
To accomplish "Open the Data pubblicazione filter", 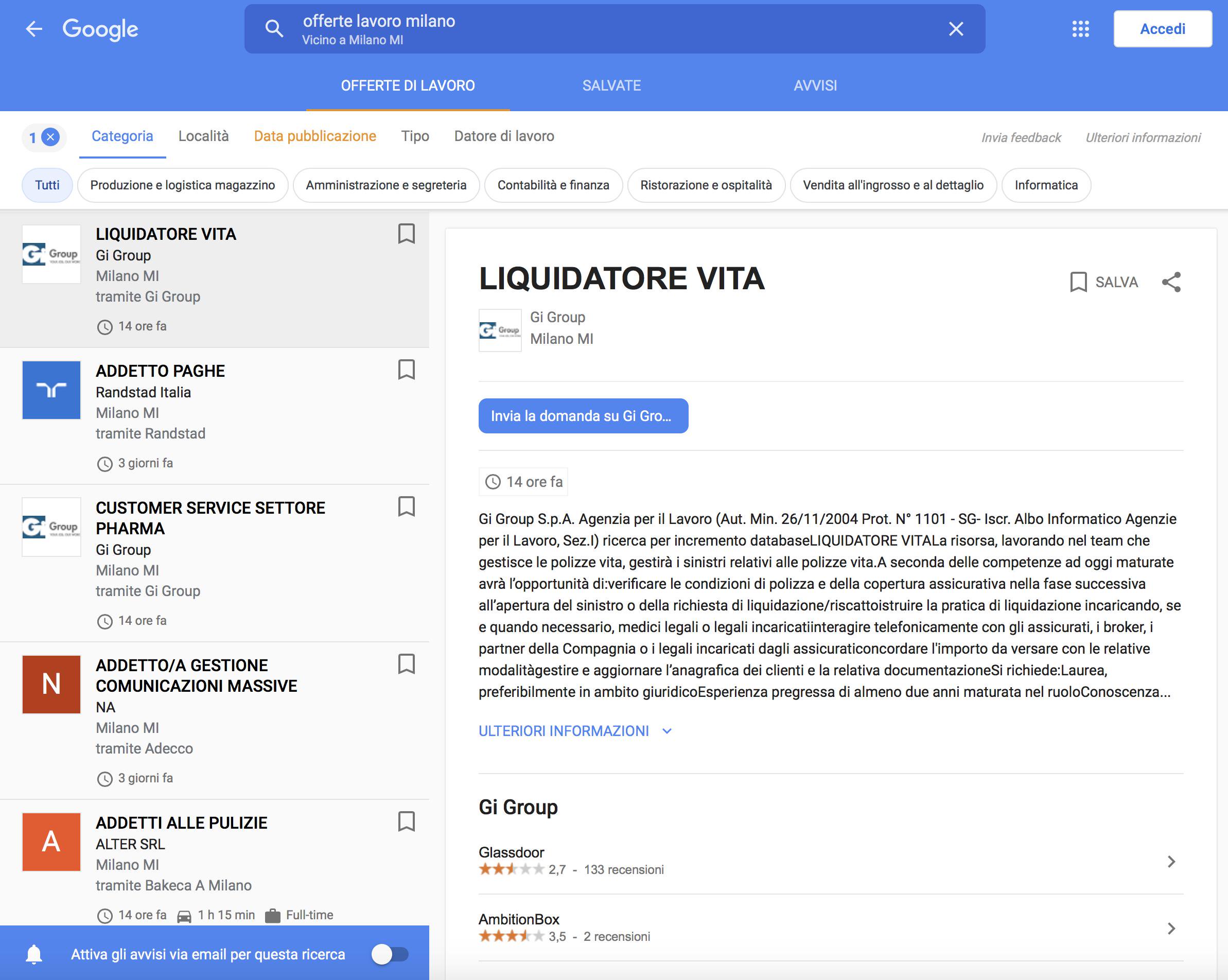I will pos(315,136).
